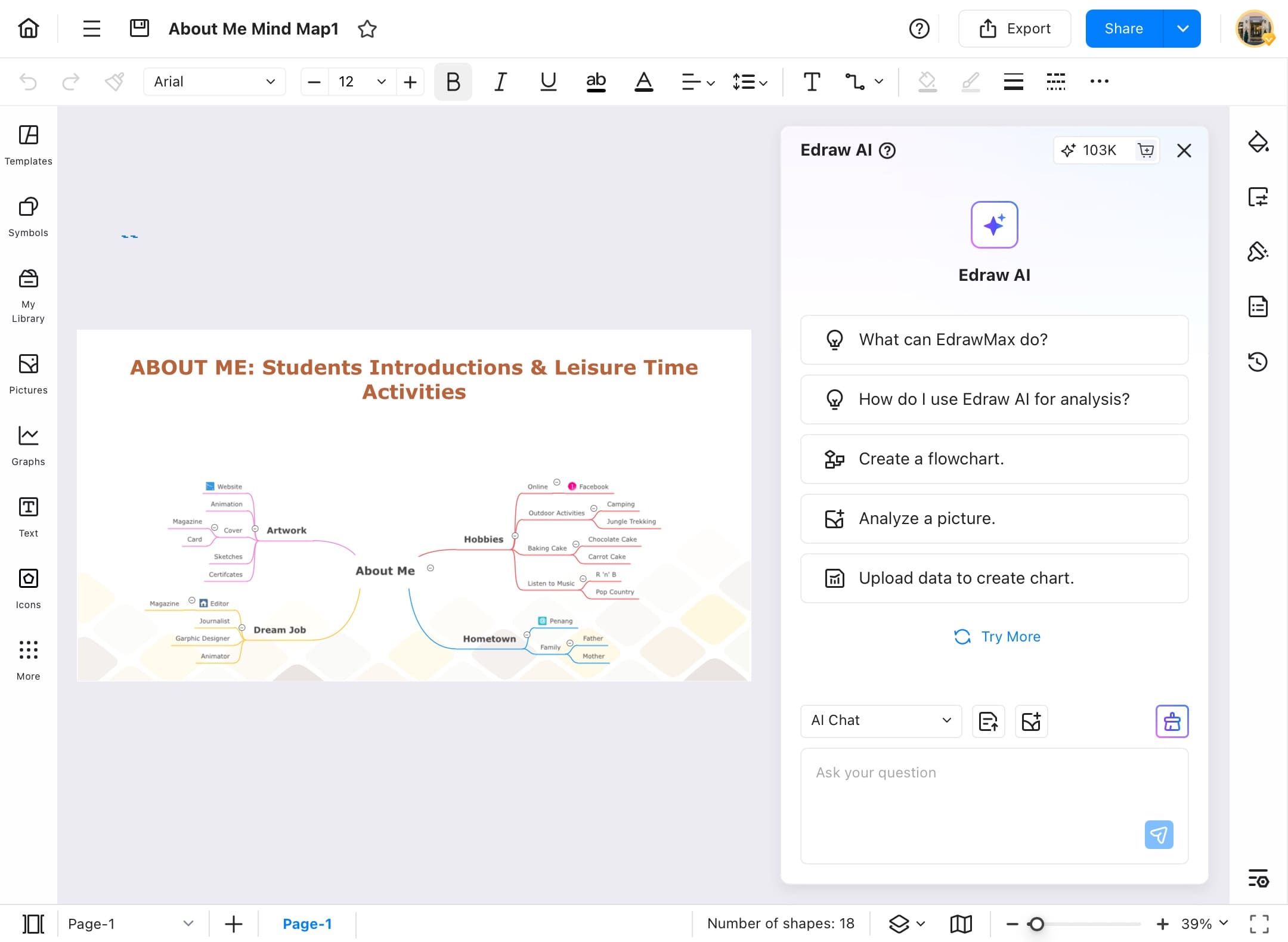Click the Export button
The image size is (1288, 942).
[1014, 29]
